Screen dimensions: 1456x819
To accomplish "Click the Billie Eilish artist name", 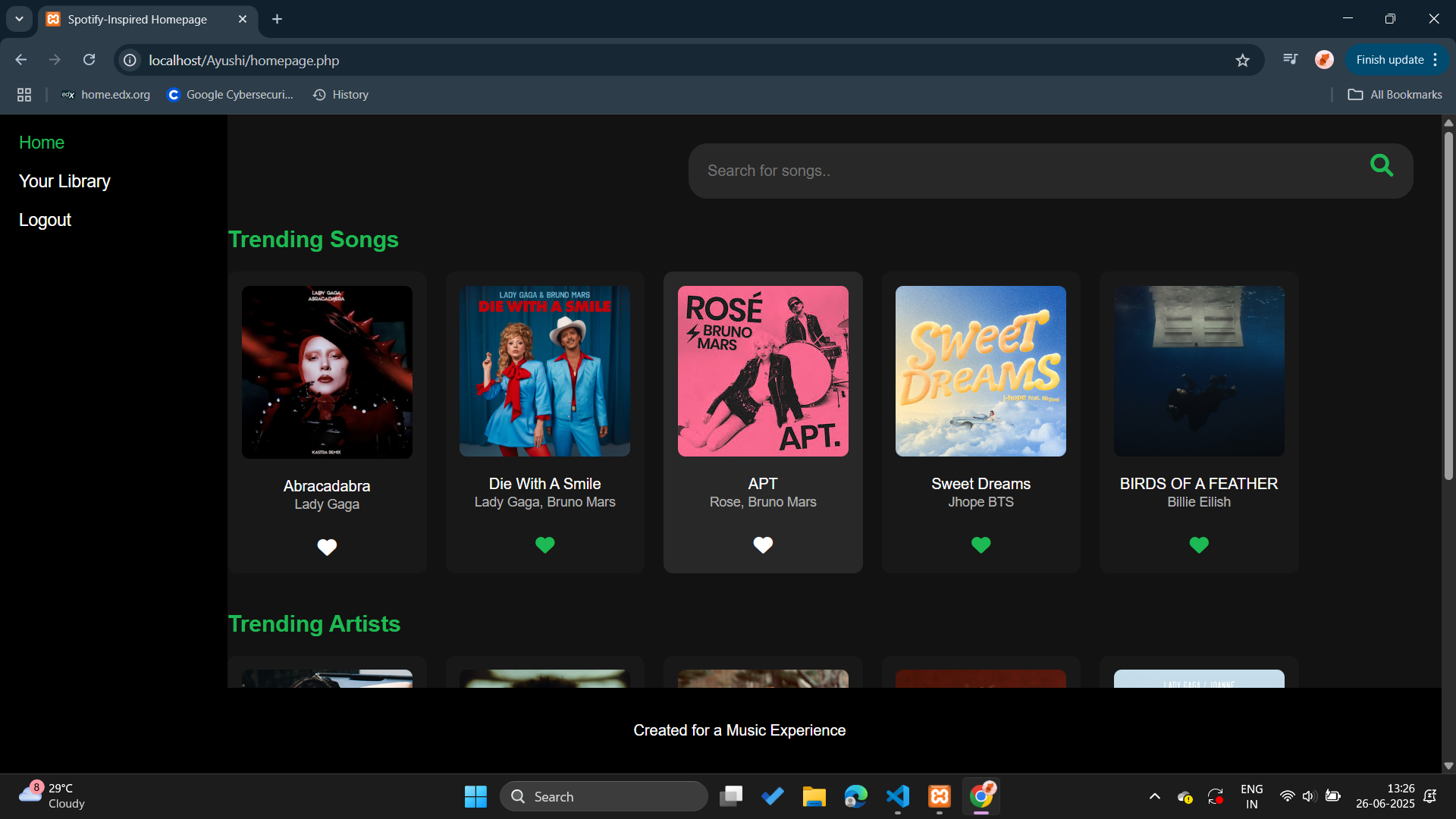I will [1199, 502].
